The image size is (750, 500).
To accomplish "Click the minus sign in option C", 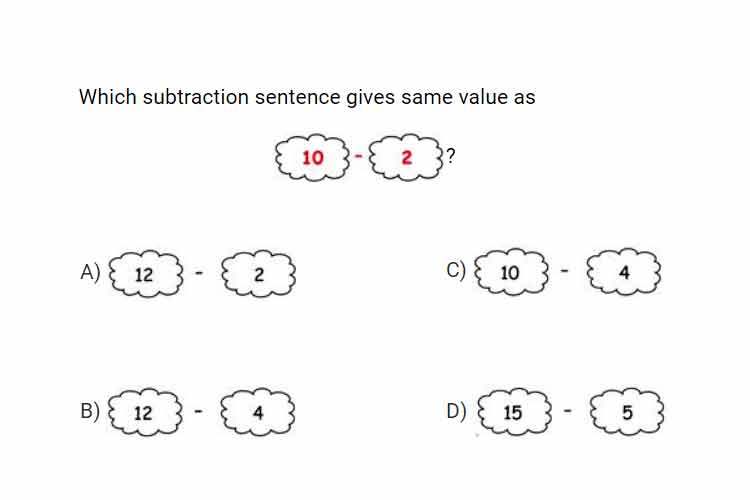I will [x=564, y=271].
